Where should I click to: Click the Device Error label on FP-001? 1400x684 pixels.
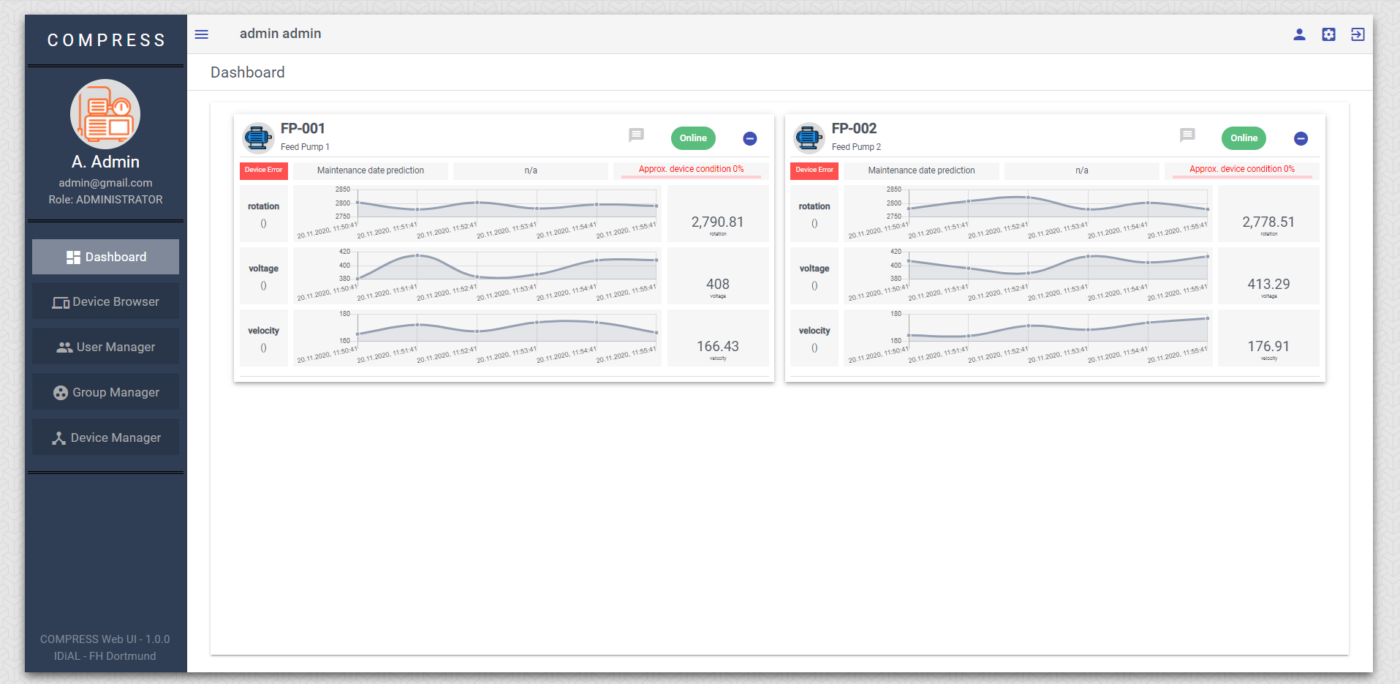pyautogui.click(x=264, y=170)
